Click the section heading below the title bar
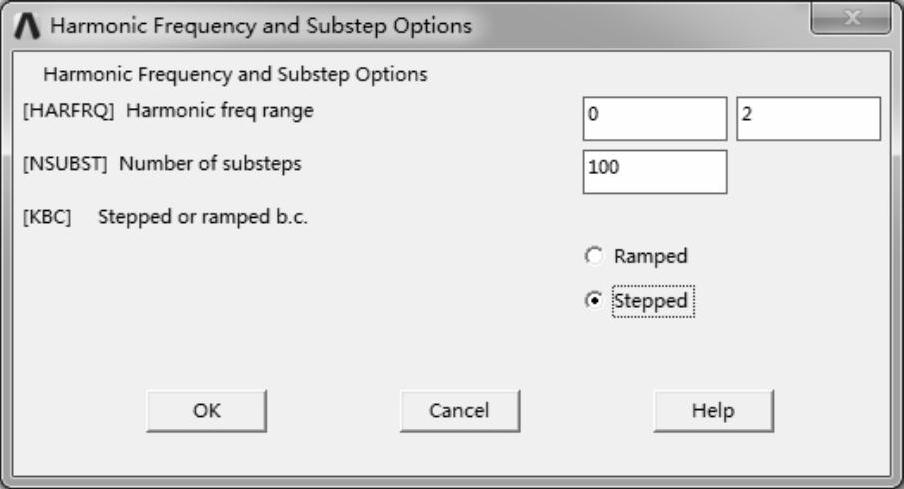904x489 pixels. point(235,74)
